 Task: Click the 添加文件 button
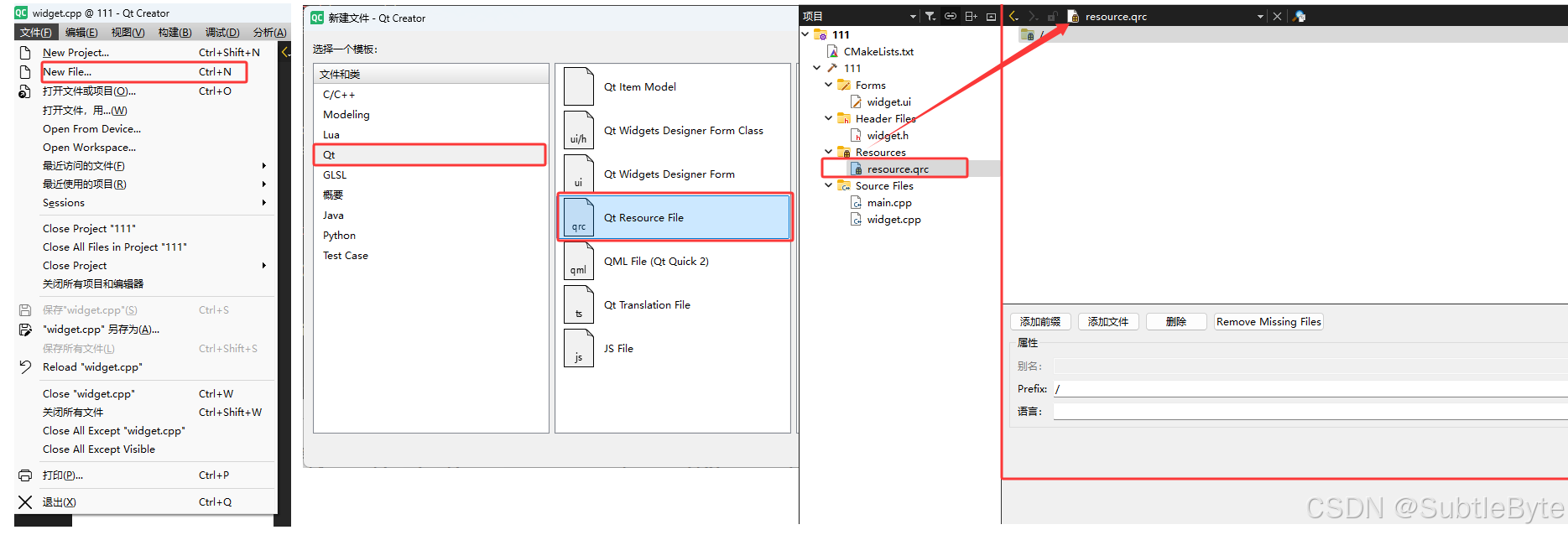click(1108, 322)
